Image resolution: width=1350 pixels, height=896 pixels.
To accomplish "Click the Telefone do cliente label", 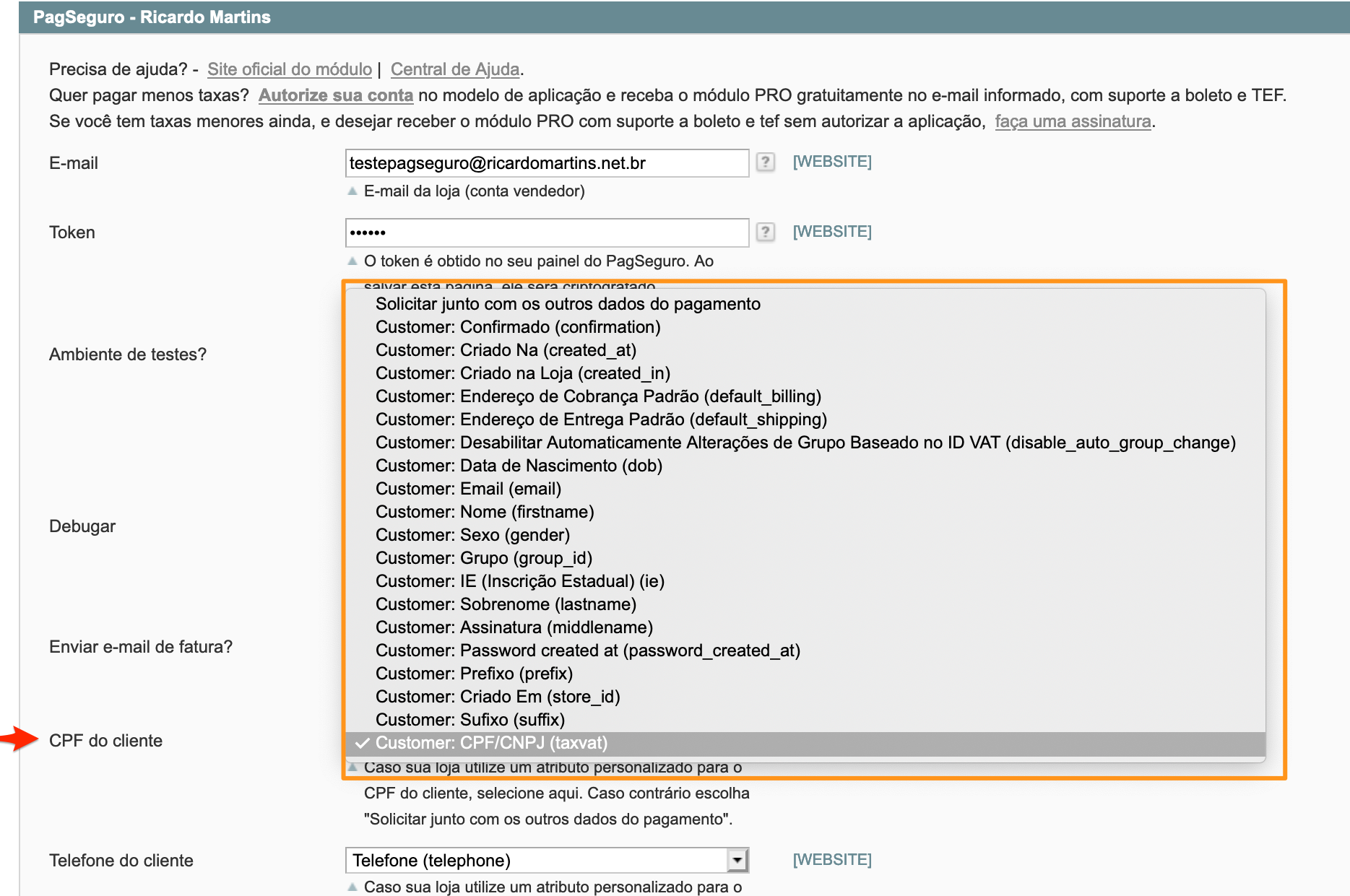I will coord(121,861).
